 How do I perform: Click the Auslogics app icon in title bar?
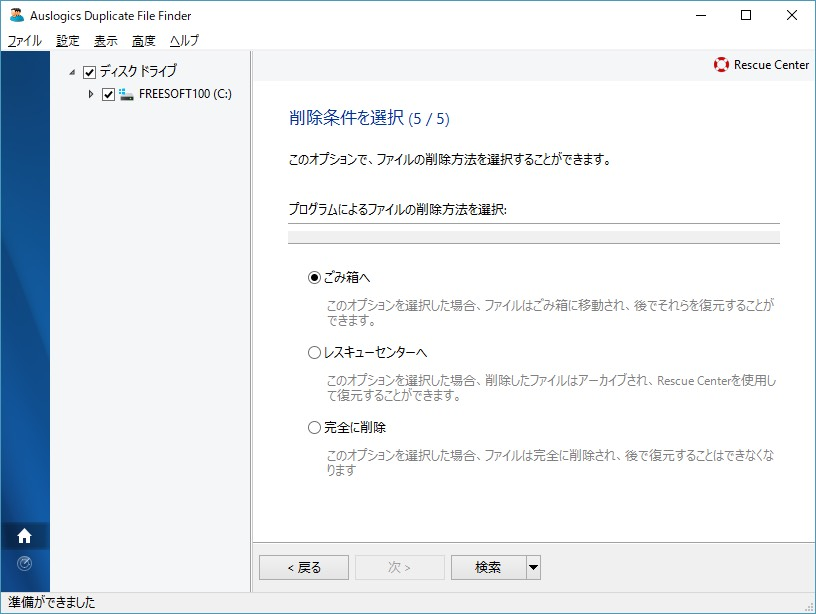tap(17, 15)
